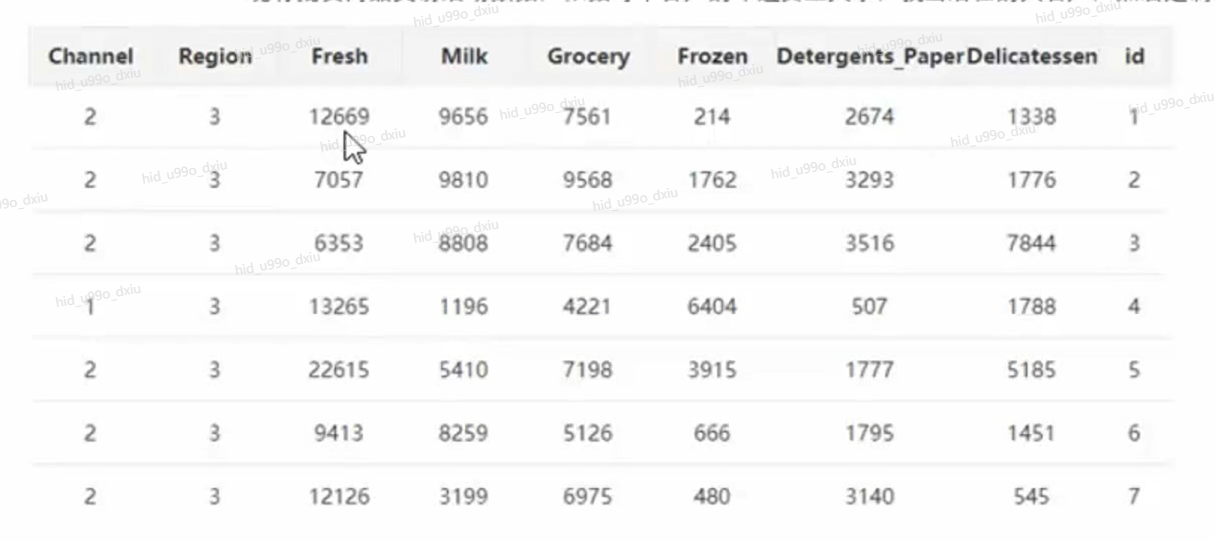The height and width of the screenshot is (542, 1215).
Task: Click the Grocery column header
Action: click(x=588, y=56)
